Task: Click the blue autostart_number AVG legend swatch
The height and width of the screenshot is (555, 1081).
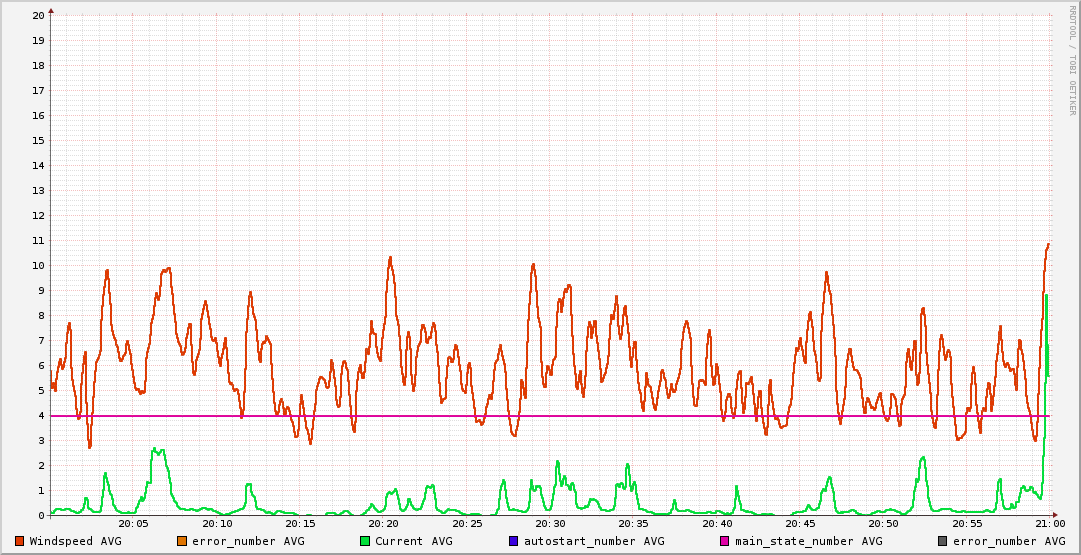Action: (513, 541)
